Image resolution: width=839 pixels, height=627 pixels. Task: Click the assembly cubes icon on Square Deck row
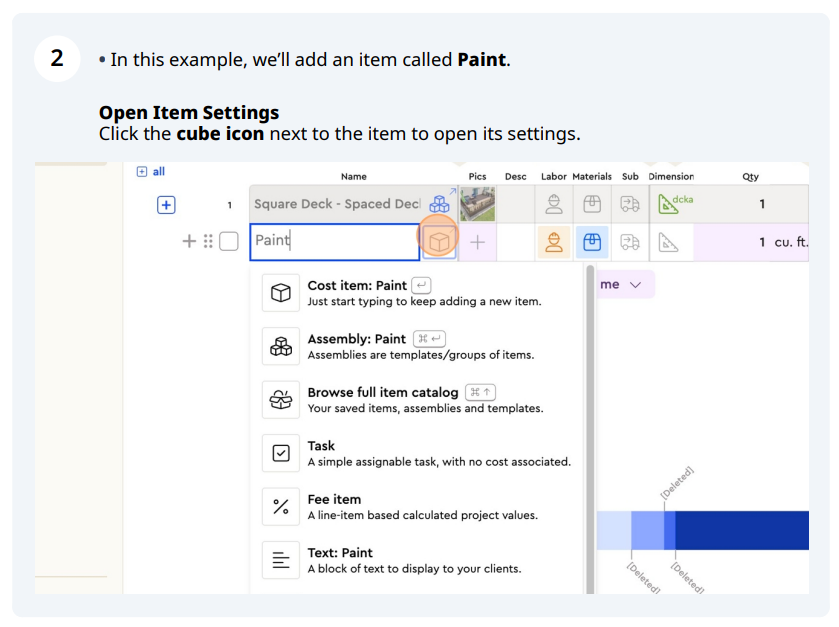pos(439,203)
